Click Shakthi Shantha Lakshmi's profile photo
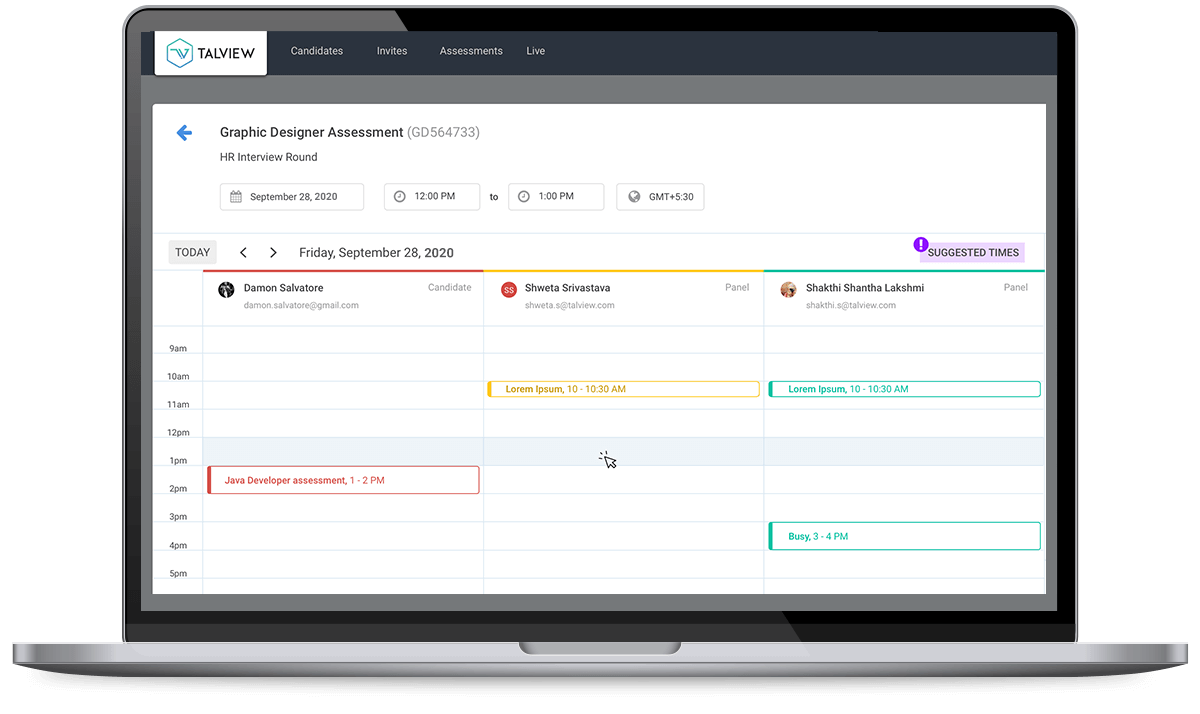 789,289
